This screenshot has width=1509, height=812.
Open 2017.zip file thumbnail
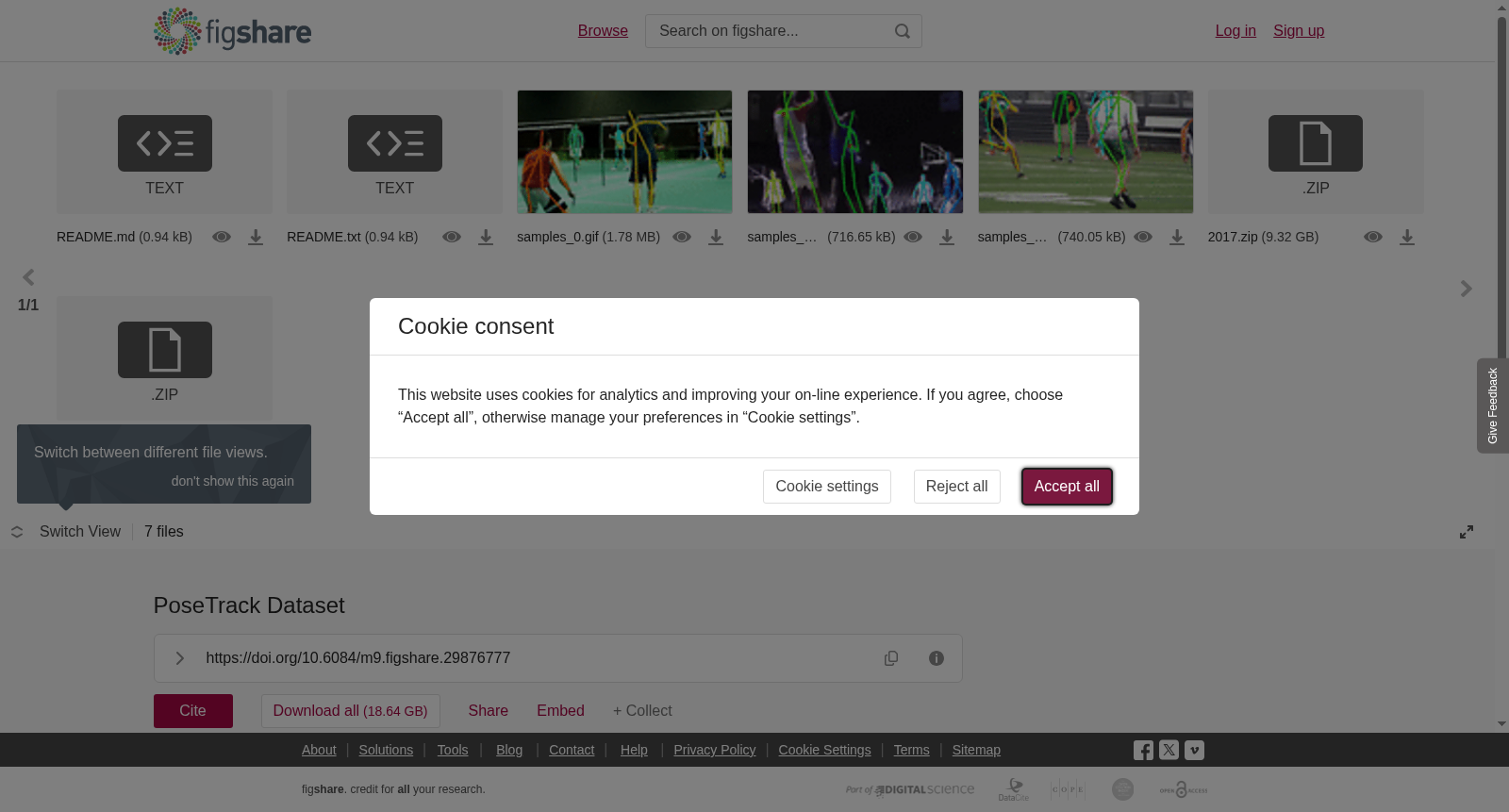[x=1316, y=152]
